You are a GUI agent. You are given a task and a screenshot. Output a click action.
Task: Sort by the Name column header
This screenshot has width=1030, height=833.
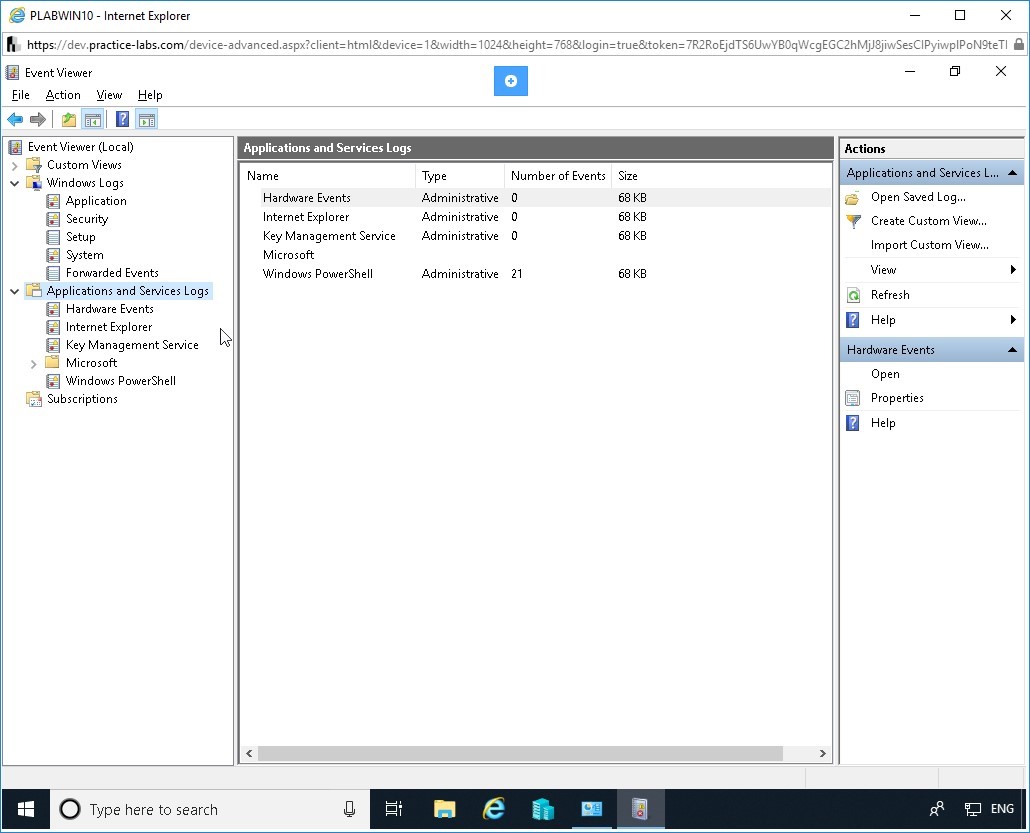pos(328,176)
